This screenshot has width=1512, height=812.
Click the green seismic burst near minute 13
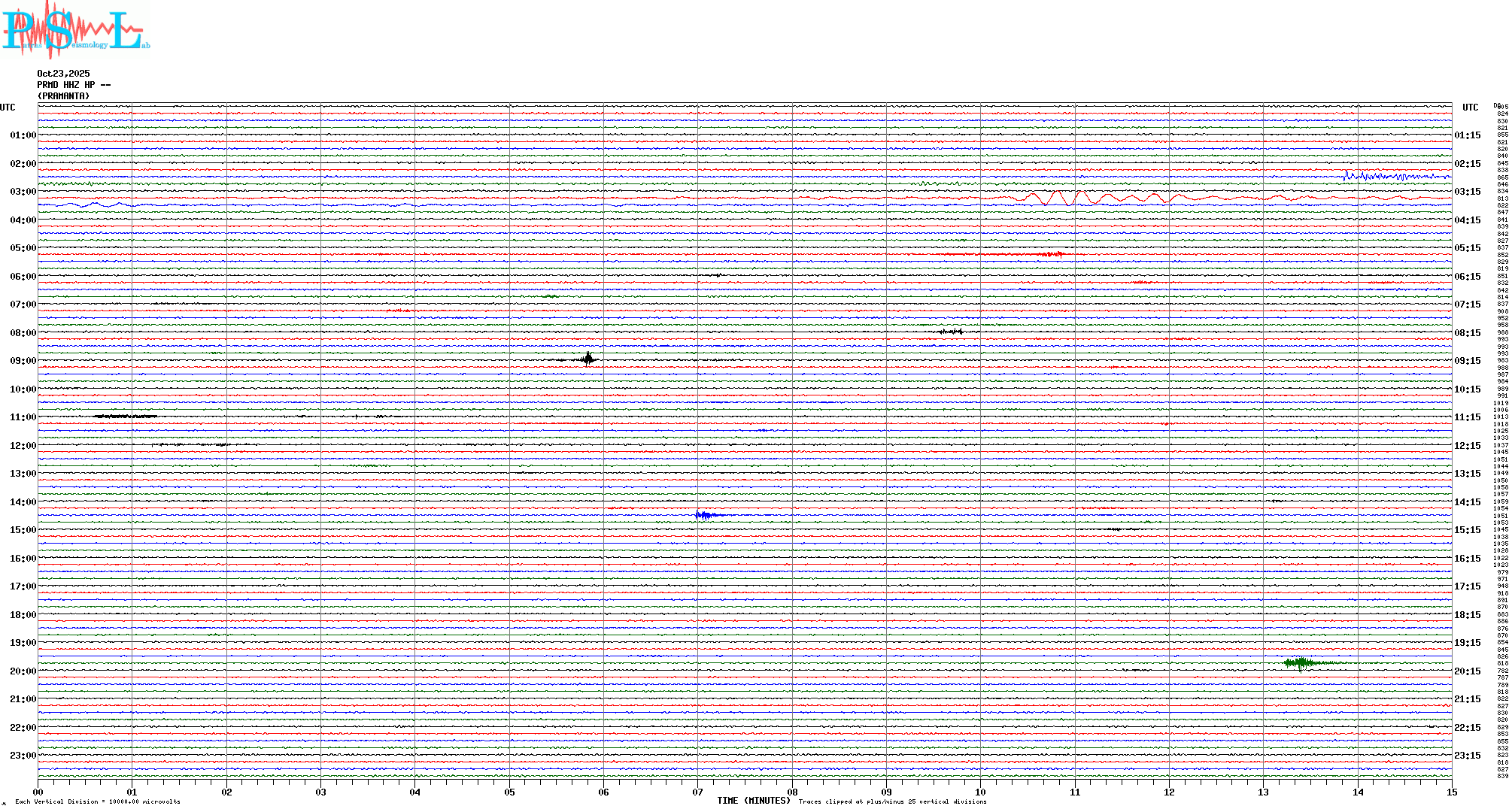tap(1301, 662)
